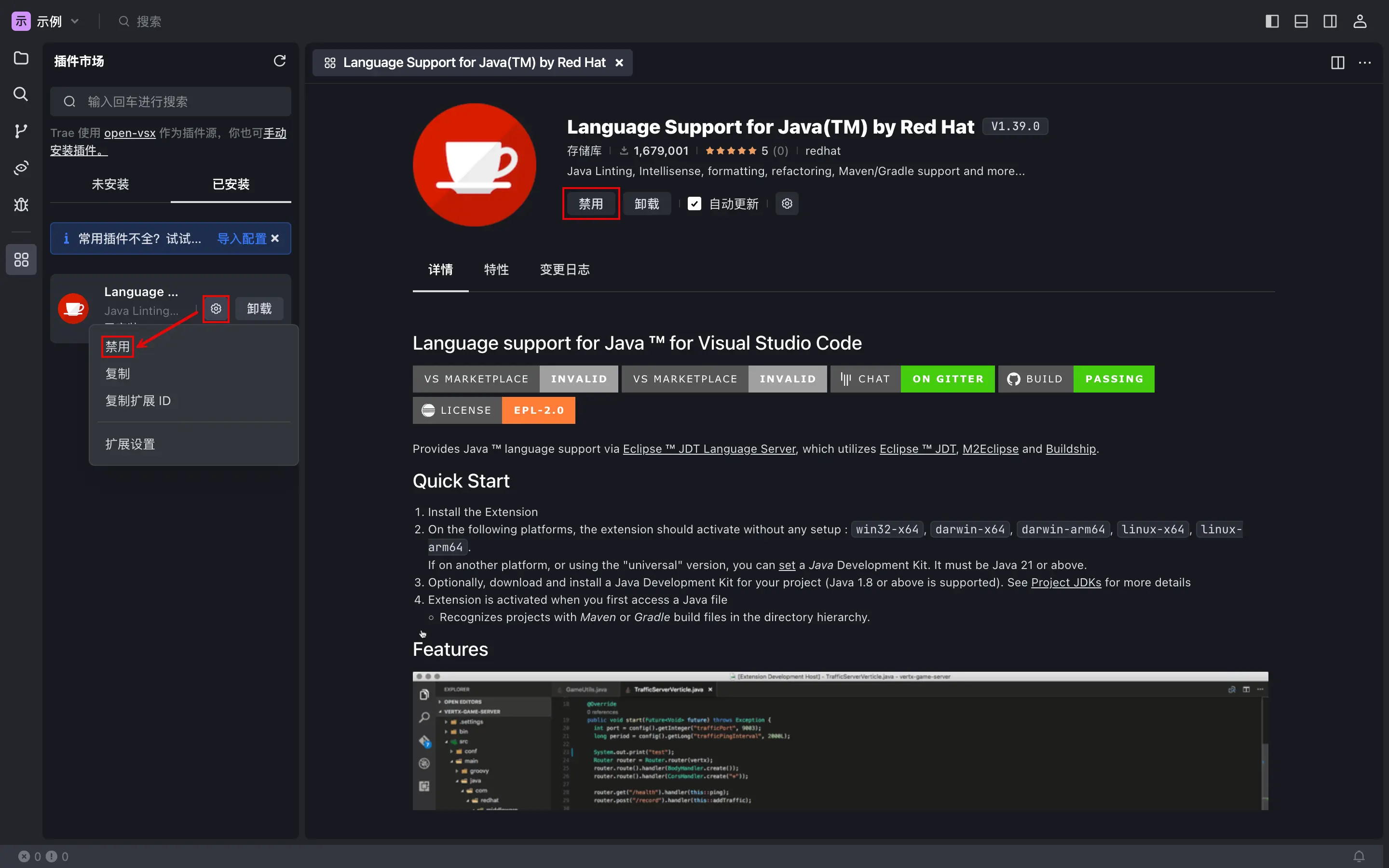Screen dimensions: 1389x868
Task: Split the editor with the split icon
Action: 1337,63
